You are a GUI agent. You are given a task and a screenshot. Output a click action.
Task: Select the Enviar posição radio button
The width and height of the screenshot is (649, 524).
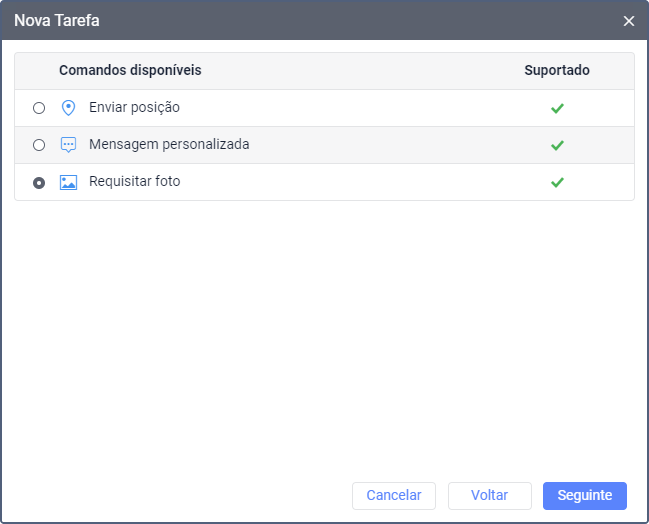tap(39, 108)
